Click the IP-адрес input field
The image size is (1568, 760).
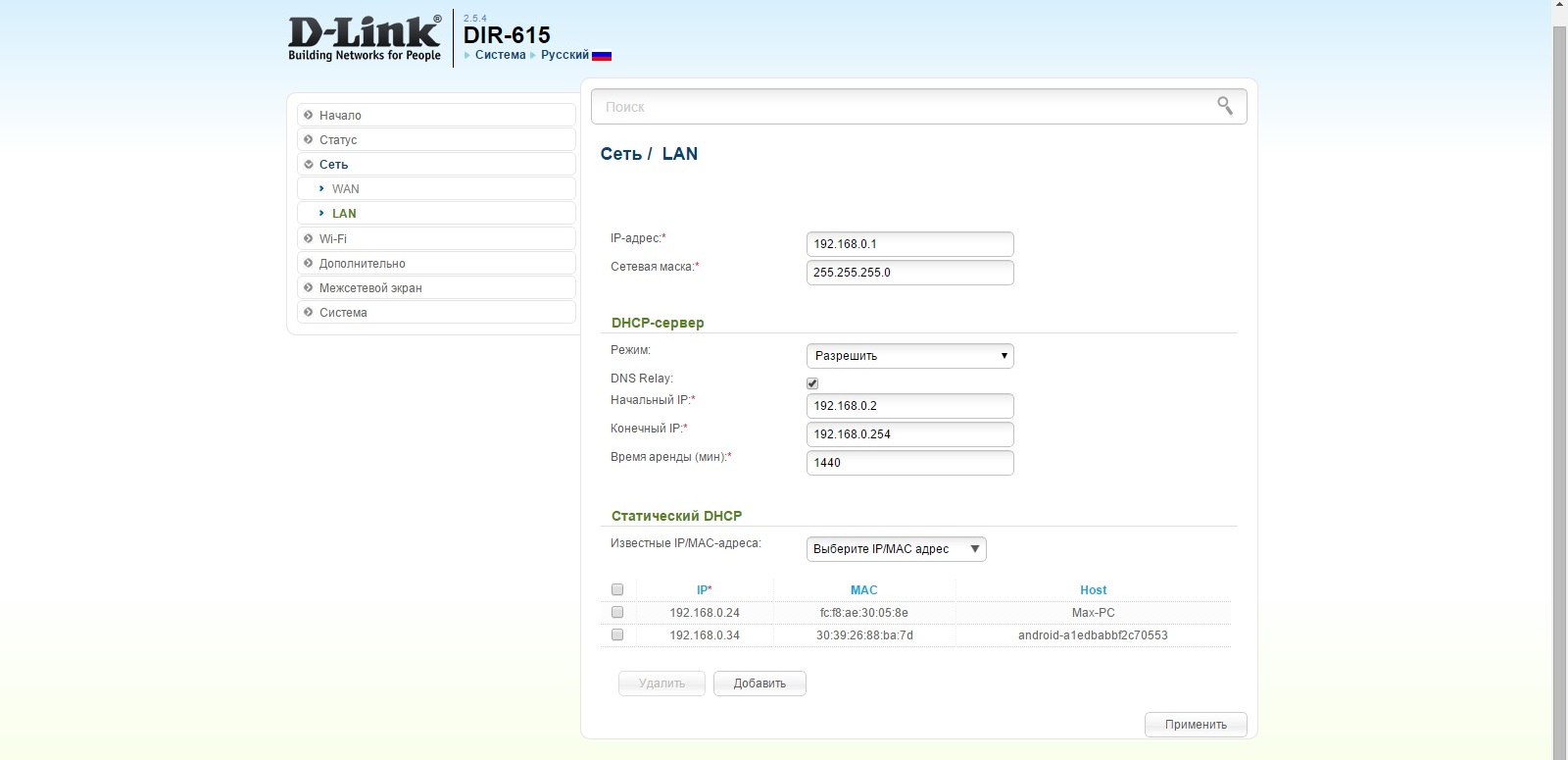pyautogui.click(x=909, y=244)
